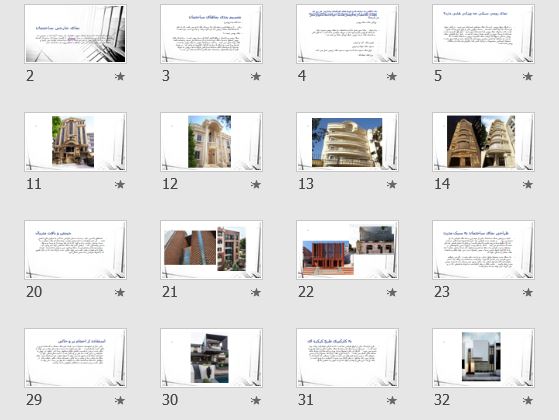Screen dimensions: 559x420
Task: Click the transition star icon under slide 31
Action: (392, 400)
